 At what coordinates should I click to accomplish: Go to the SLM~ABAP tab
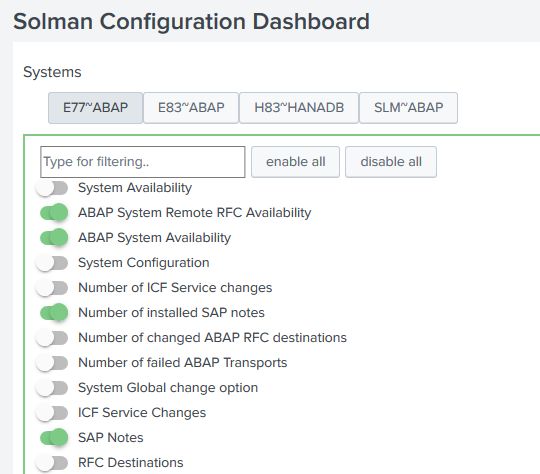point(408,108)
